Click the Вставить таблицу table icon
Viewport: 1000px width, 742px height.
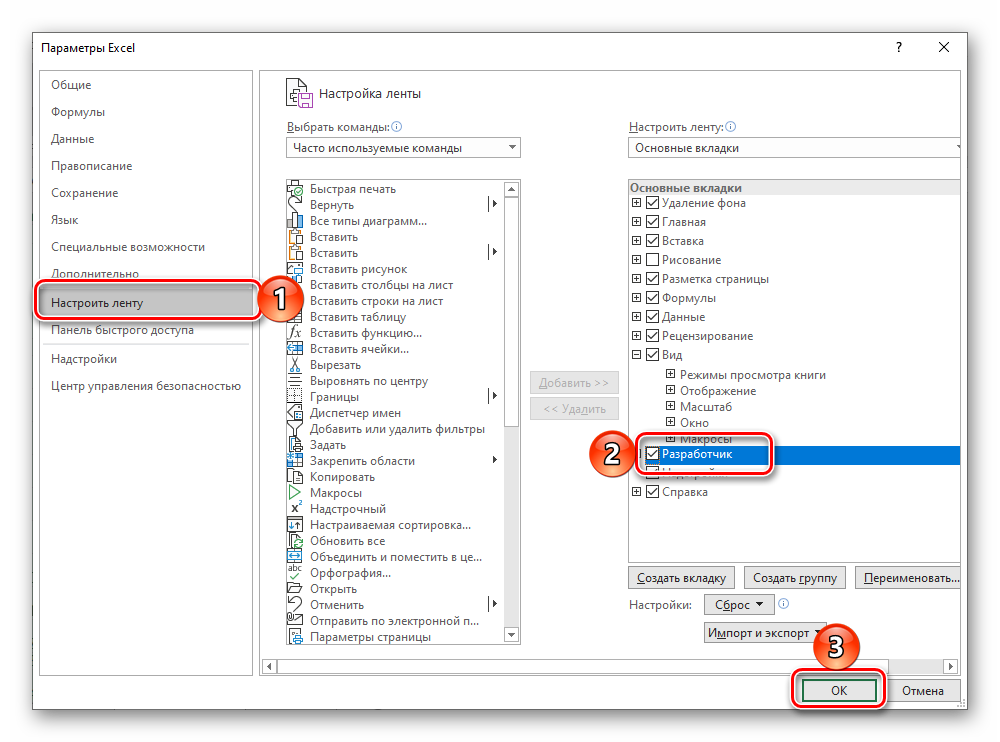click(x=295, y=317)
